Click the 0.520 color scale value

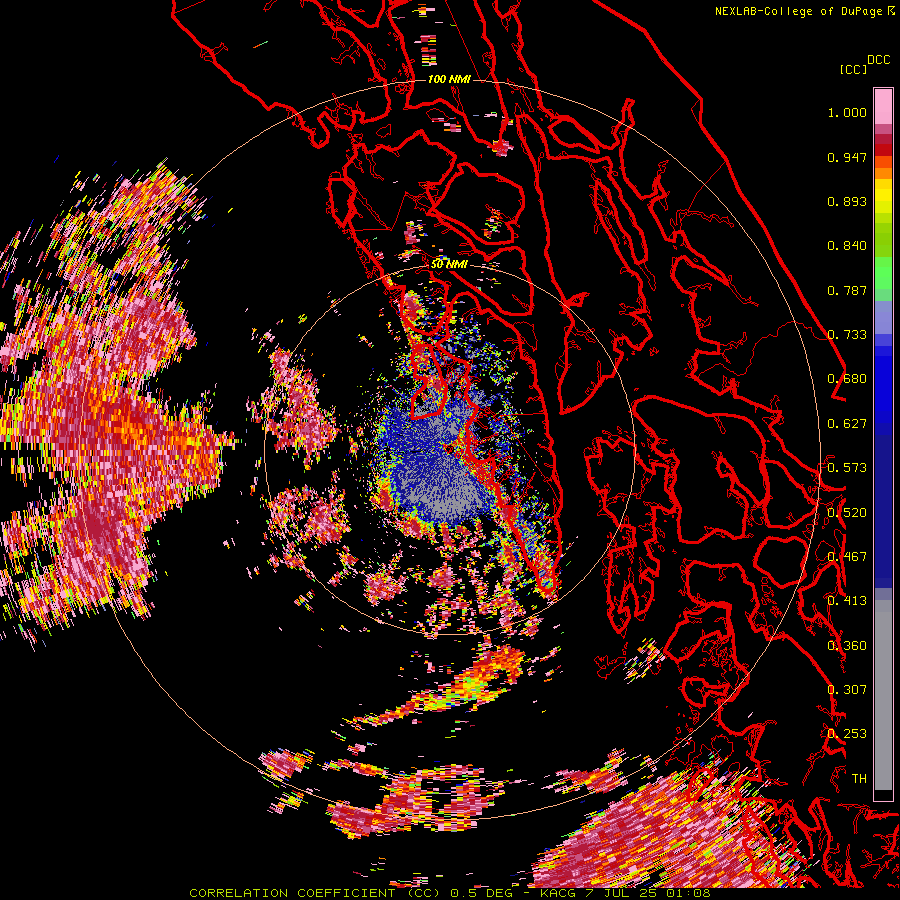[x=847, y=513]
